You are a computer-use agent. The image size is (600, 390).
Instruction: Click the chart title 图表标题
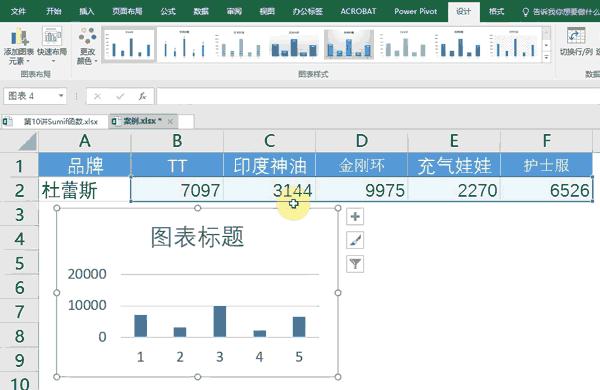[197, 237]
